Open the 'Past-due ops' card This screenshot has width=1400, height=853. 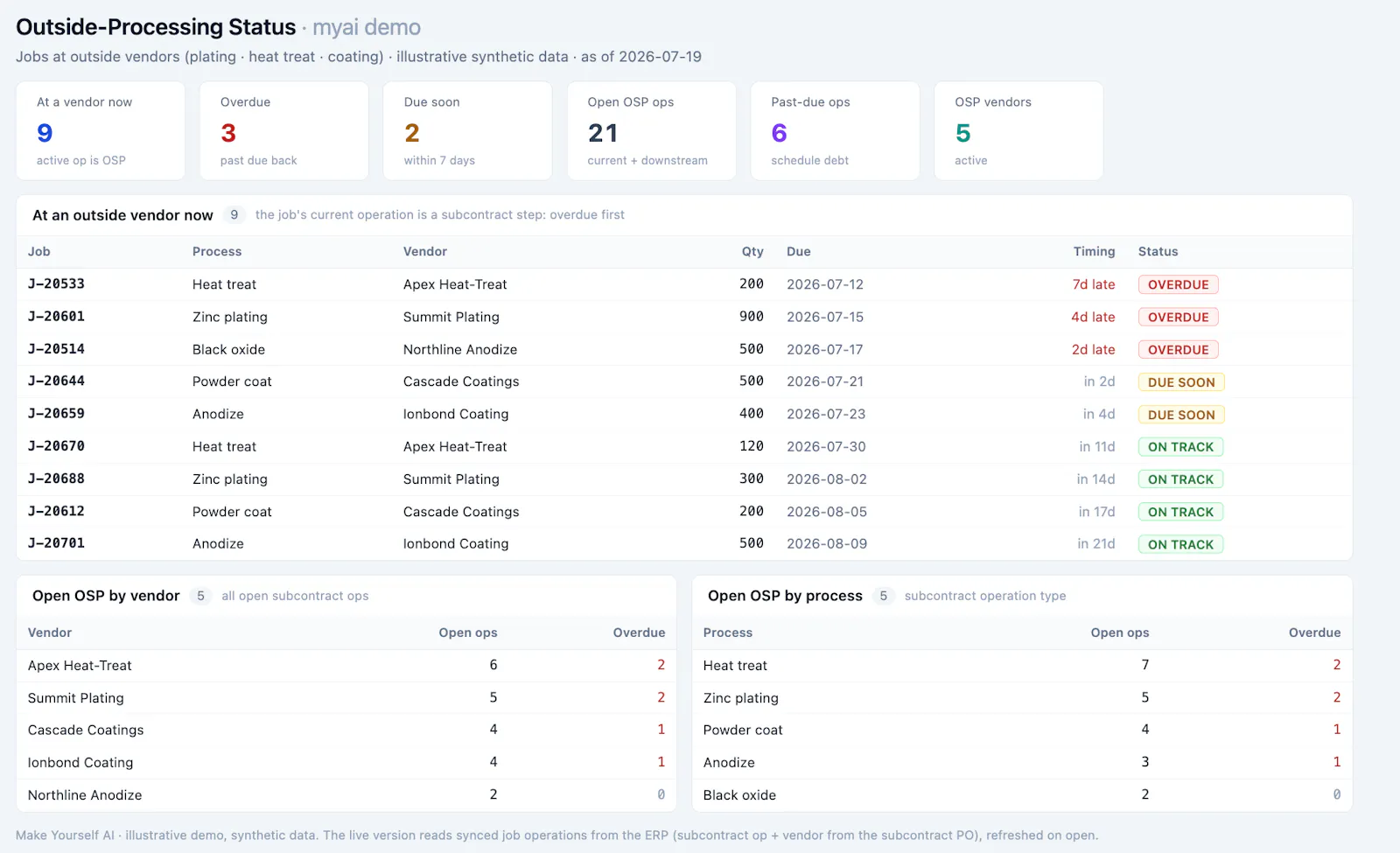pyautogui.click(x=836, y=131)
